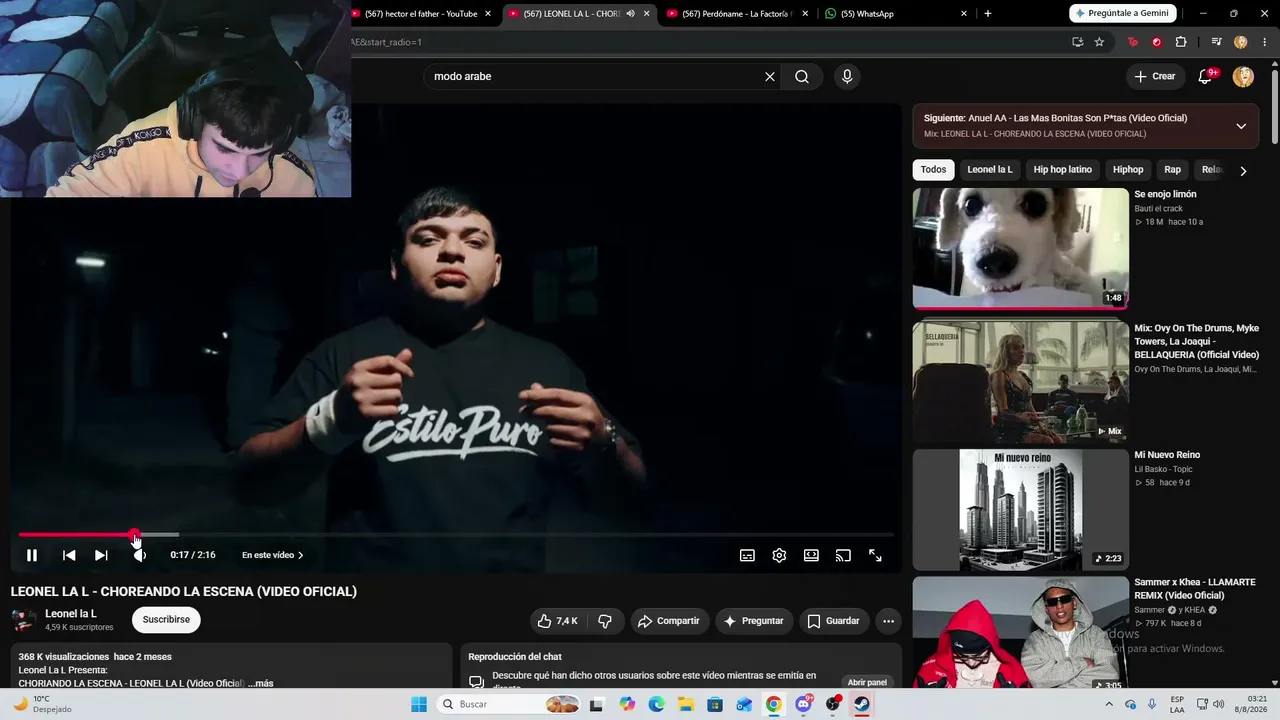
Task: Open the 'Se enojo limón' video thumbnail
Action: point(1021,248)
